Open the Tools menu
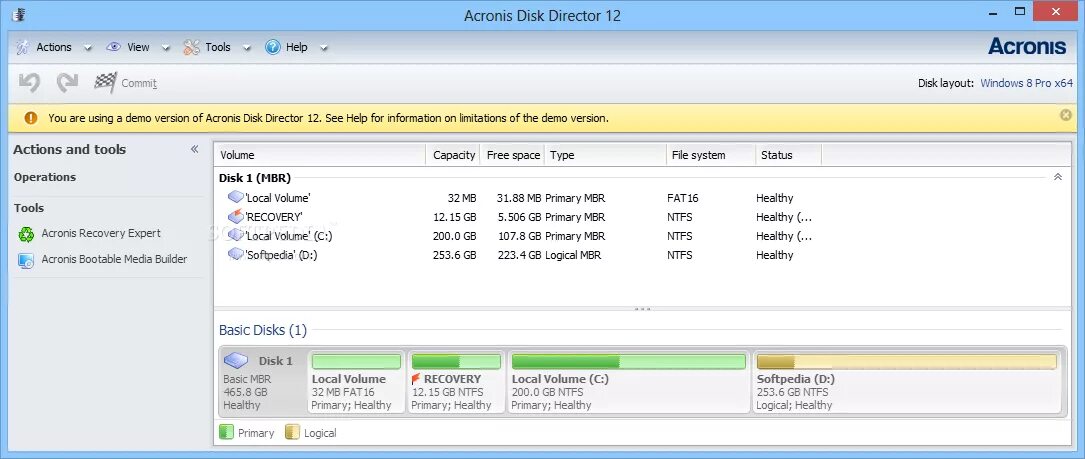The image size is (1085, 459). point(208,47)
